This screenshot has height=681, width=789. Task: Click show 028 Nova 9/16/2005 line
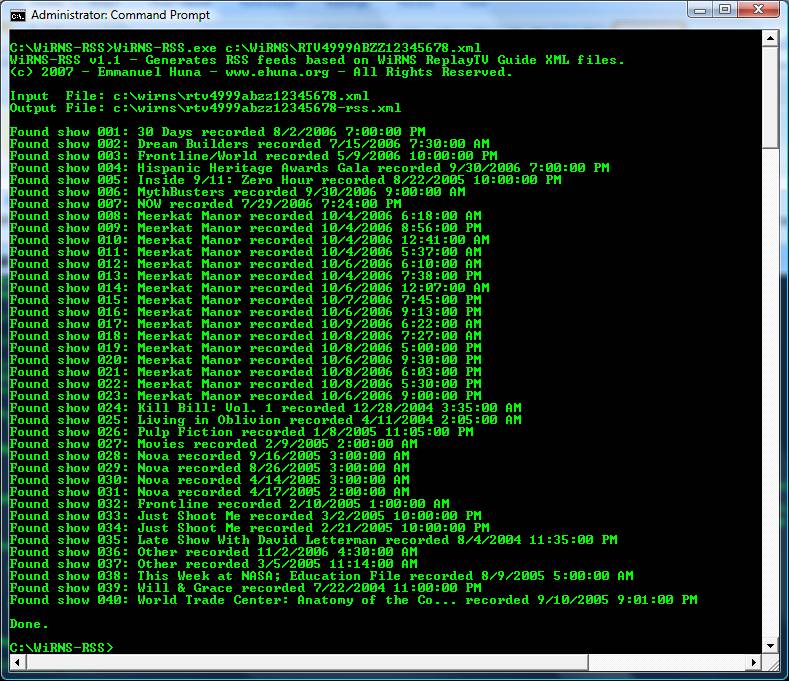pos(209,456)
